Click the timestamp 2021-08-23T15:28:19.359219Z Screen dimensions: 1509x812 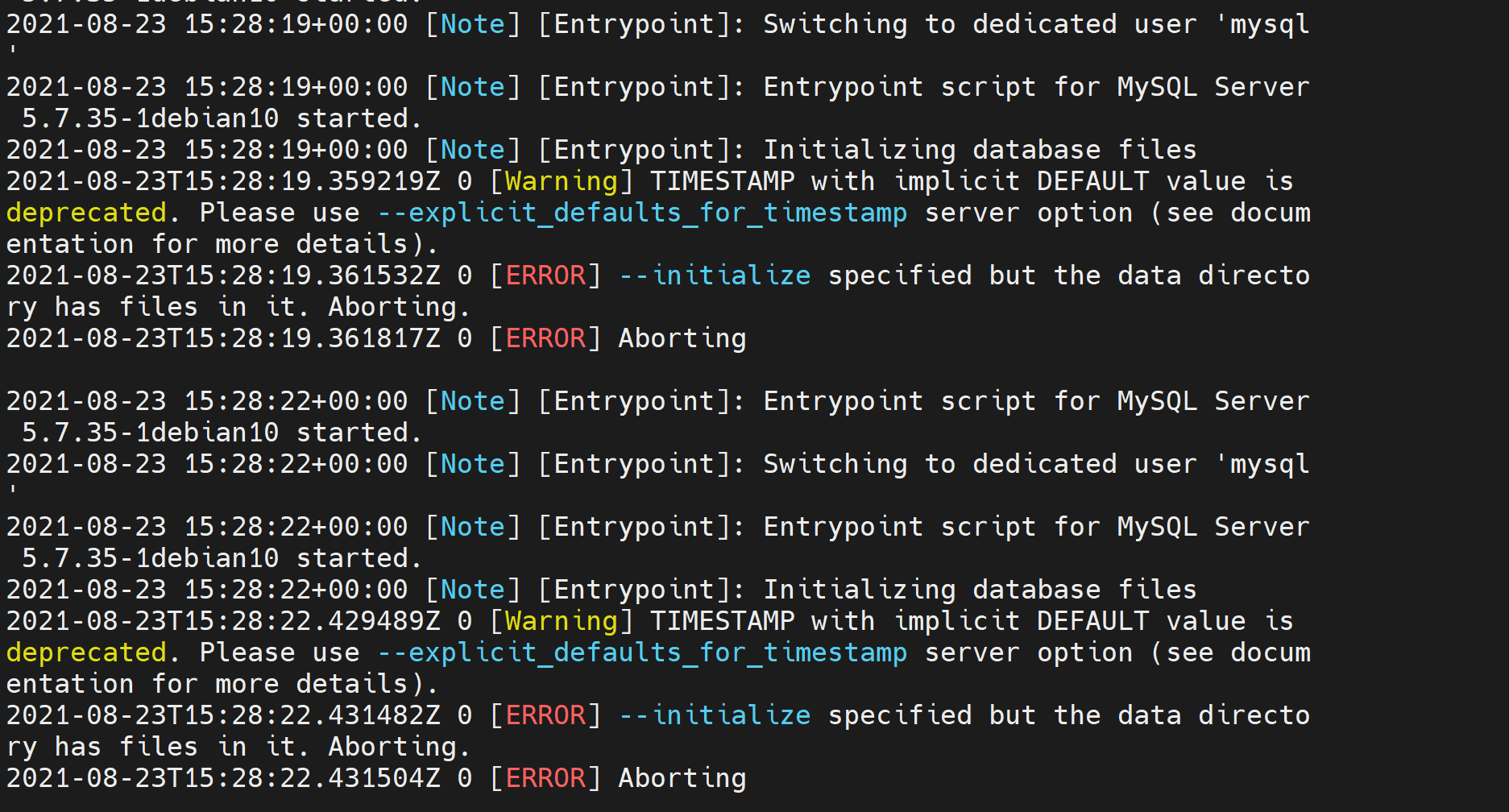(x=224, y=181)
